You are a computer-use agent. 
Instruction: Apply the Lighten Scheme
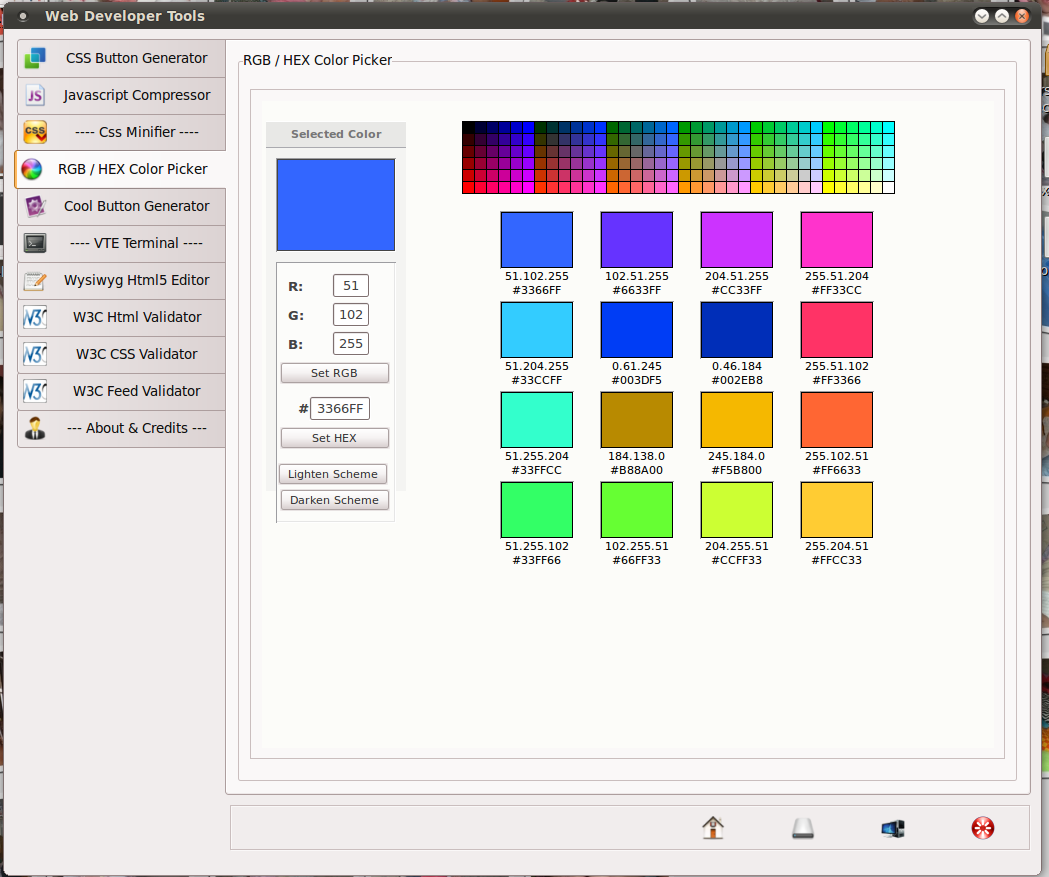click(x=332, y=474)
